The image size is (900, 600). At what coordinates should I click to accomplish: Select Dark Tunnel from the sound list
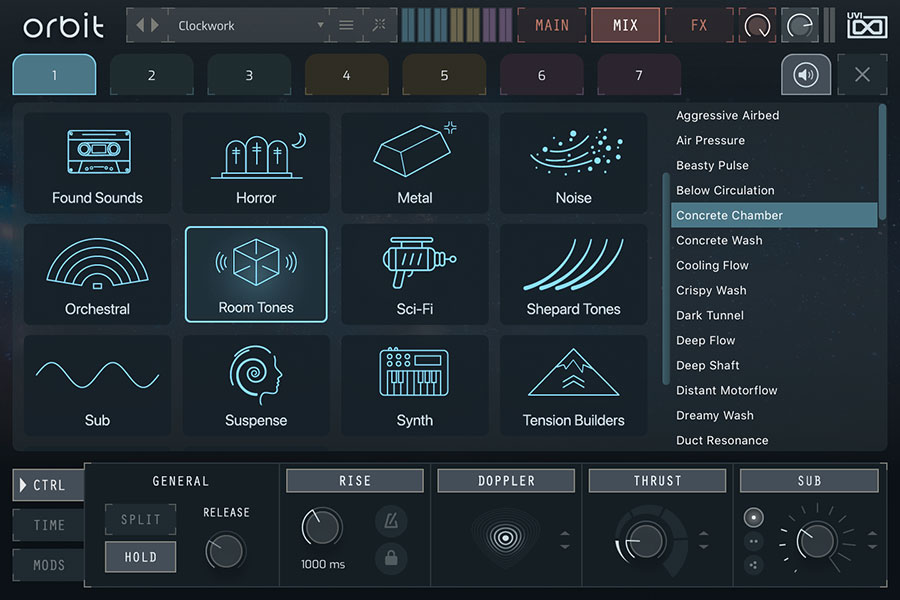[x=710, y=315]
